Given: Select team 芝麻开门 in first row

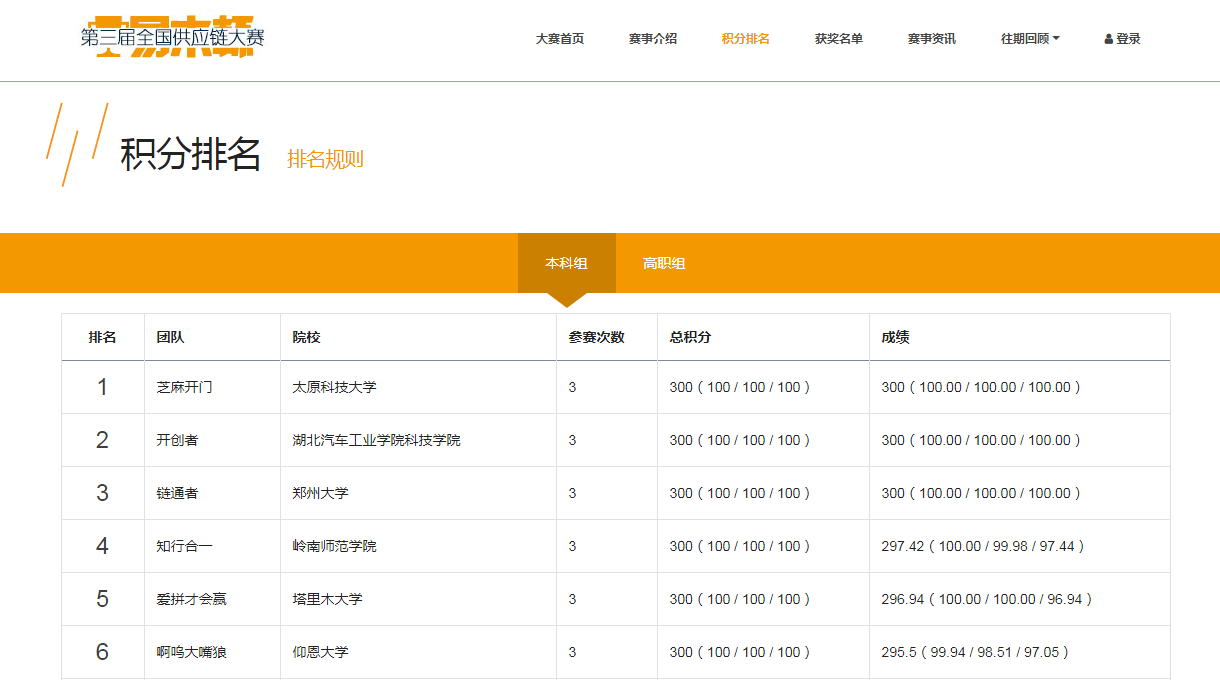Looking at the screenshot, I should (184, 388).
